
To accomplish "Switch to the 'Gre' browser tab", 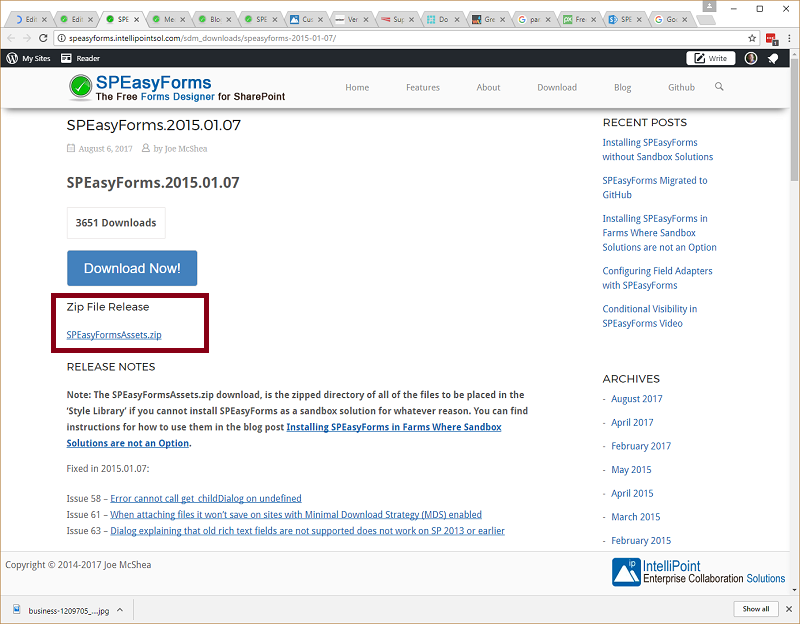I will click(489, 19).
